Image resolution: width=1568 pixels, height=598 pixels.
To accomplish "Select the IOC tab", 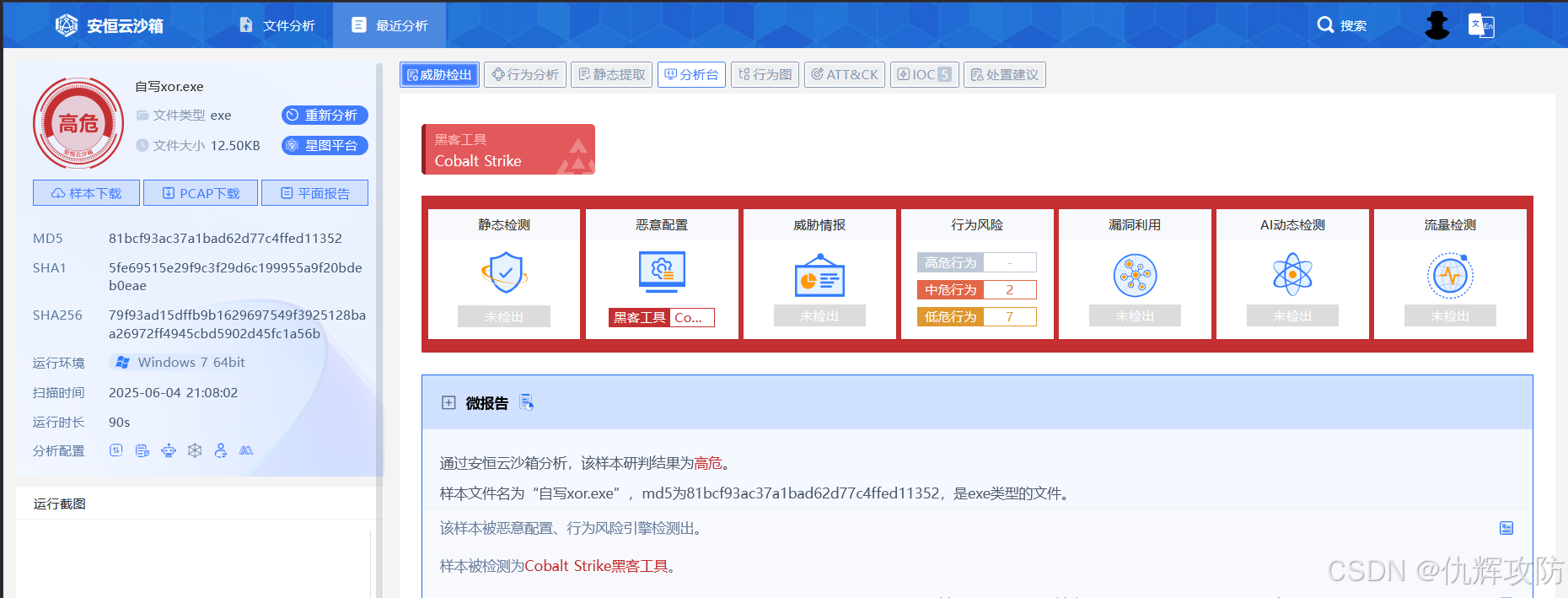I will click(924, 74).
